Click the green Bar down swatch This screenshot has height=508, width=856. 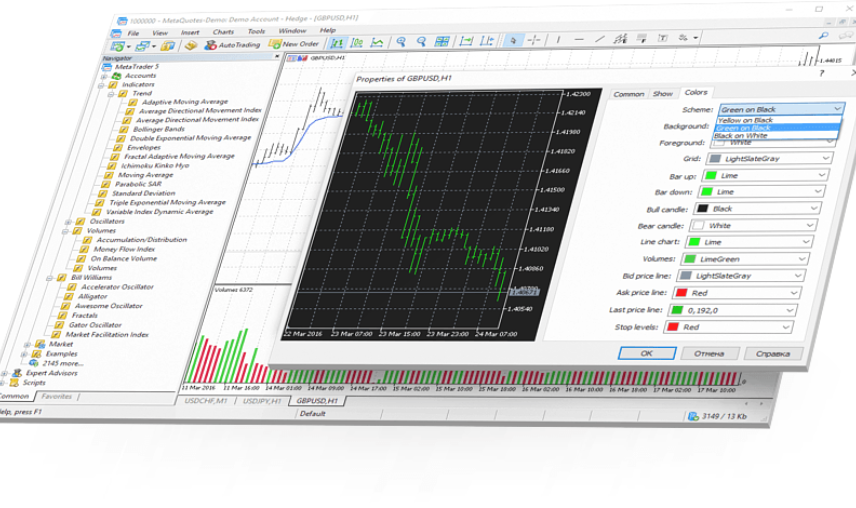[706, 192]
